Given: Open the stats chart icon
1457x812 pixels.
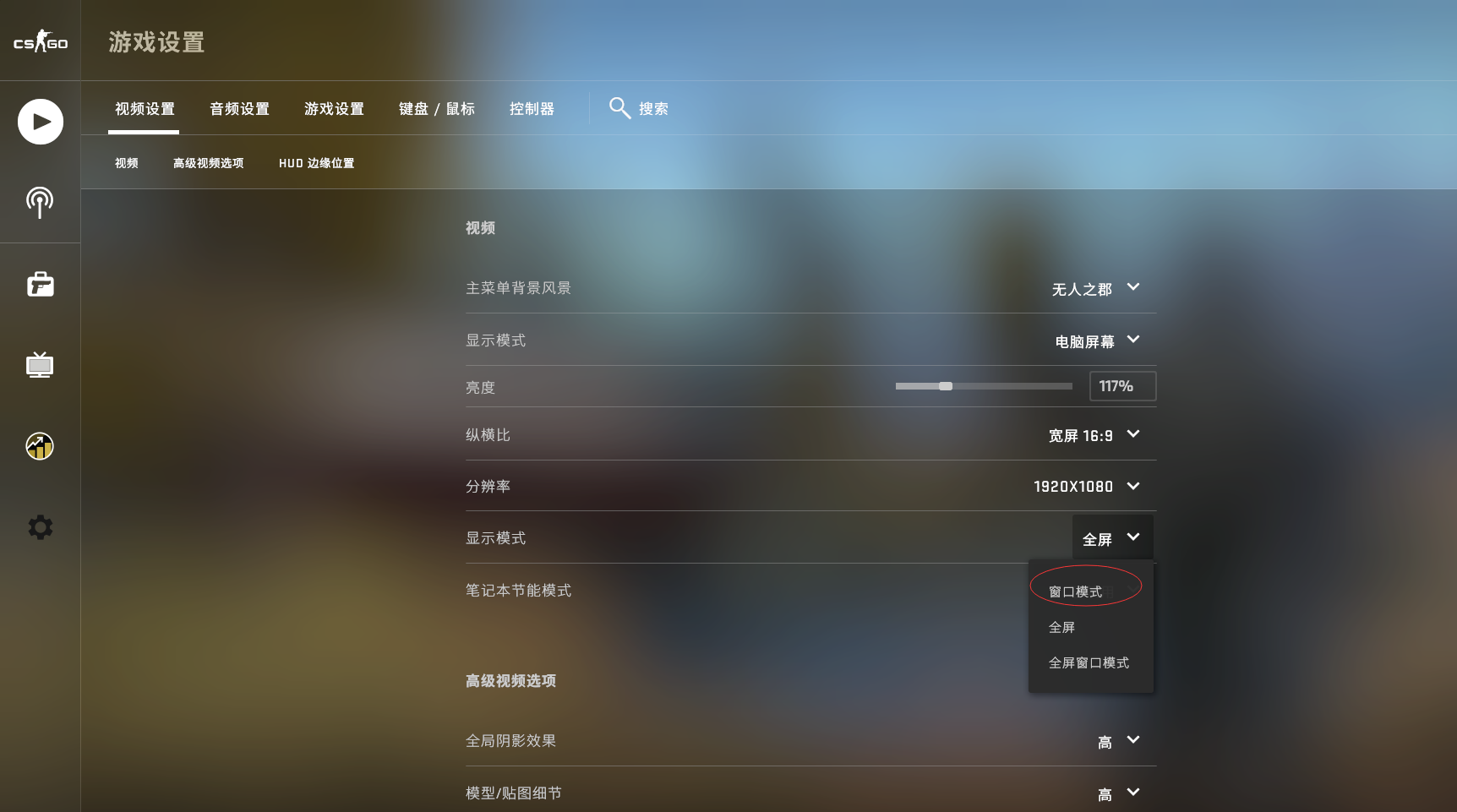Looking at the screenshot, I should pos(40,446).
